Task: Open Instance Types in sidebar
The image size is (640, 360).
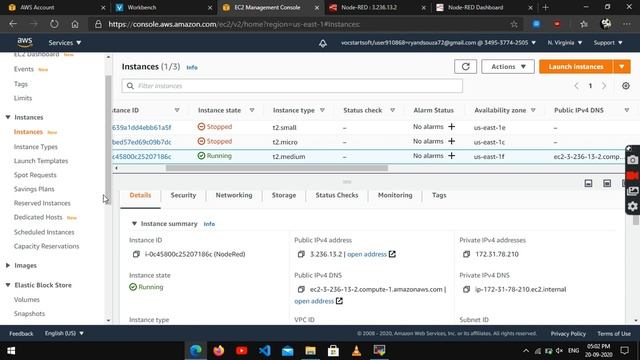Action: [x=36, y=147]
